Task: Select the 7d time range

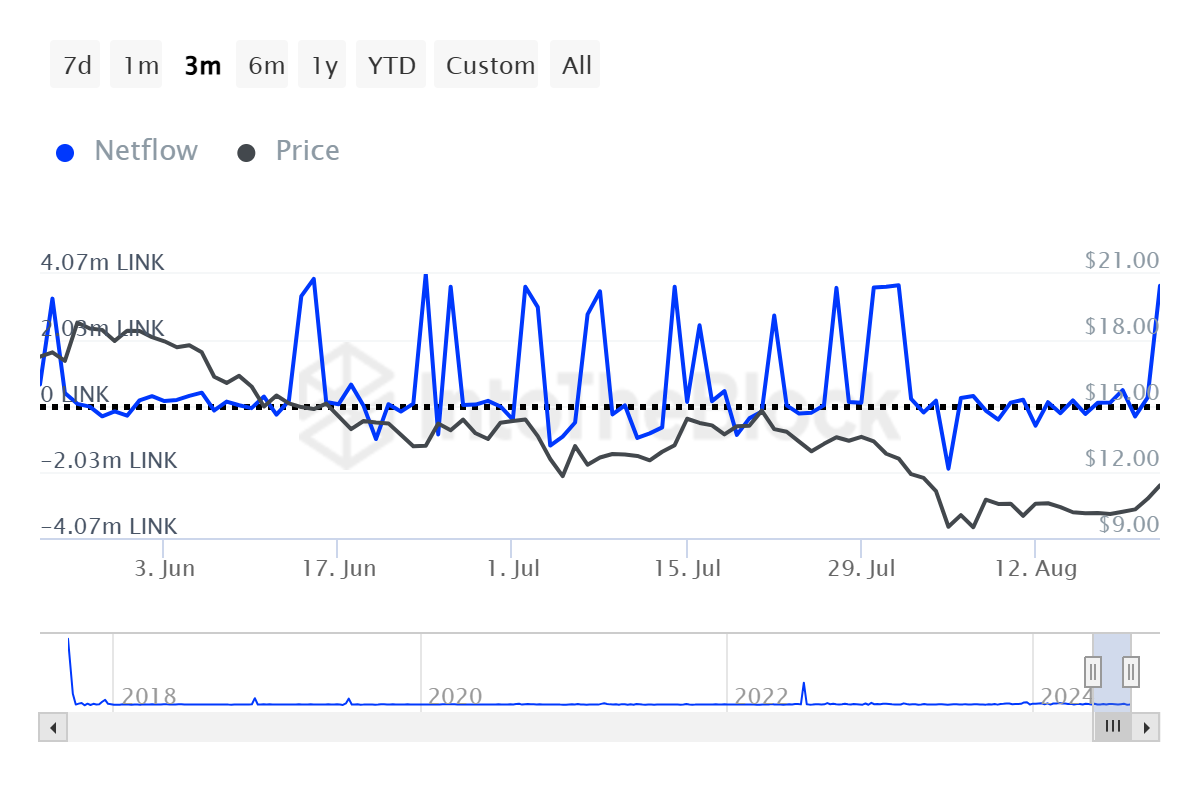Action: click(76, 66)
